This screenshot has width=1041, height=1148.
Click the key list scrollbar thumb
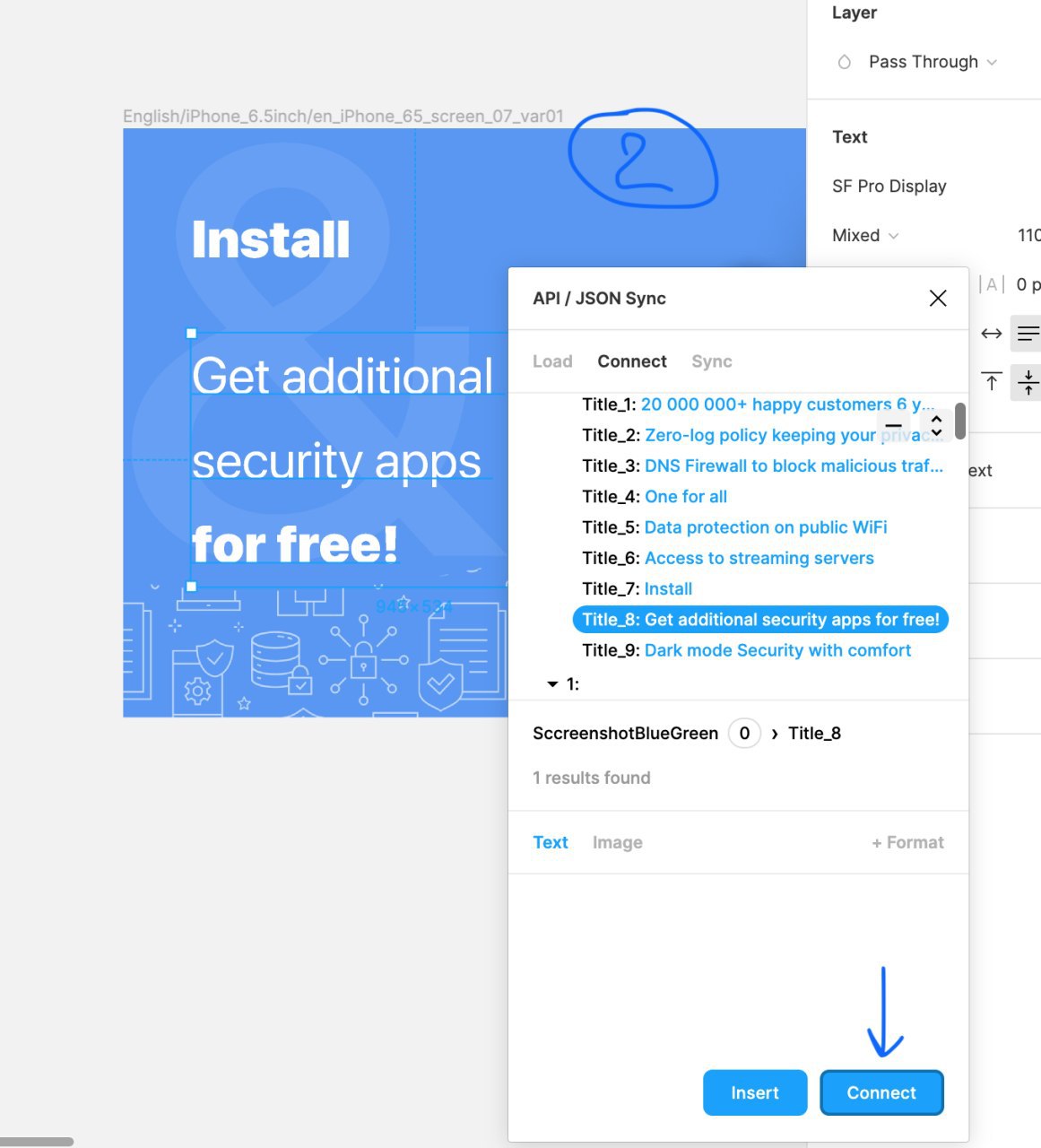(x=960, y=421)
